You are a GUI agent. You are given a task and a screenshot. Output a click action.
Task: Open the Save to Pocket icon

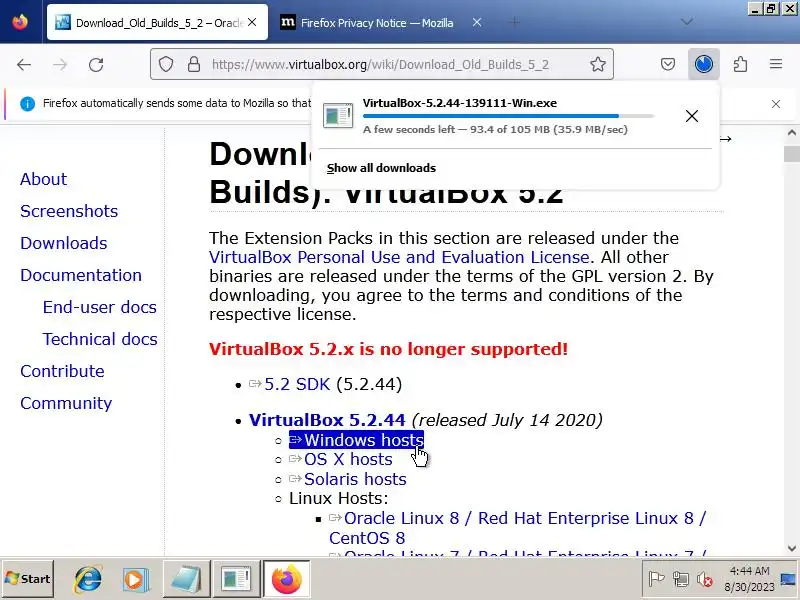point(668,64)
